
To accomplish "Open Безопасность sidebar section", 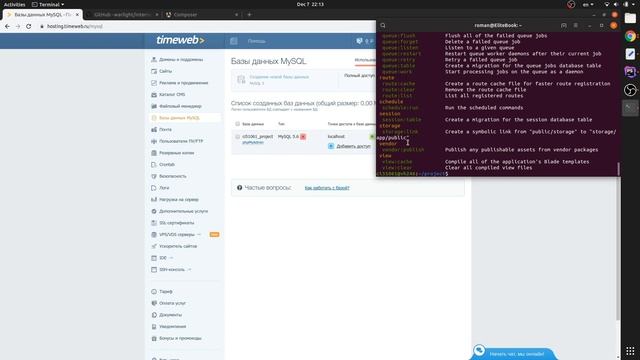I will (173, 176).
